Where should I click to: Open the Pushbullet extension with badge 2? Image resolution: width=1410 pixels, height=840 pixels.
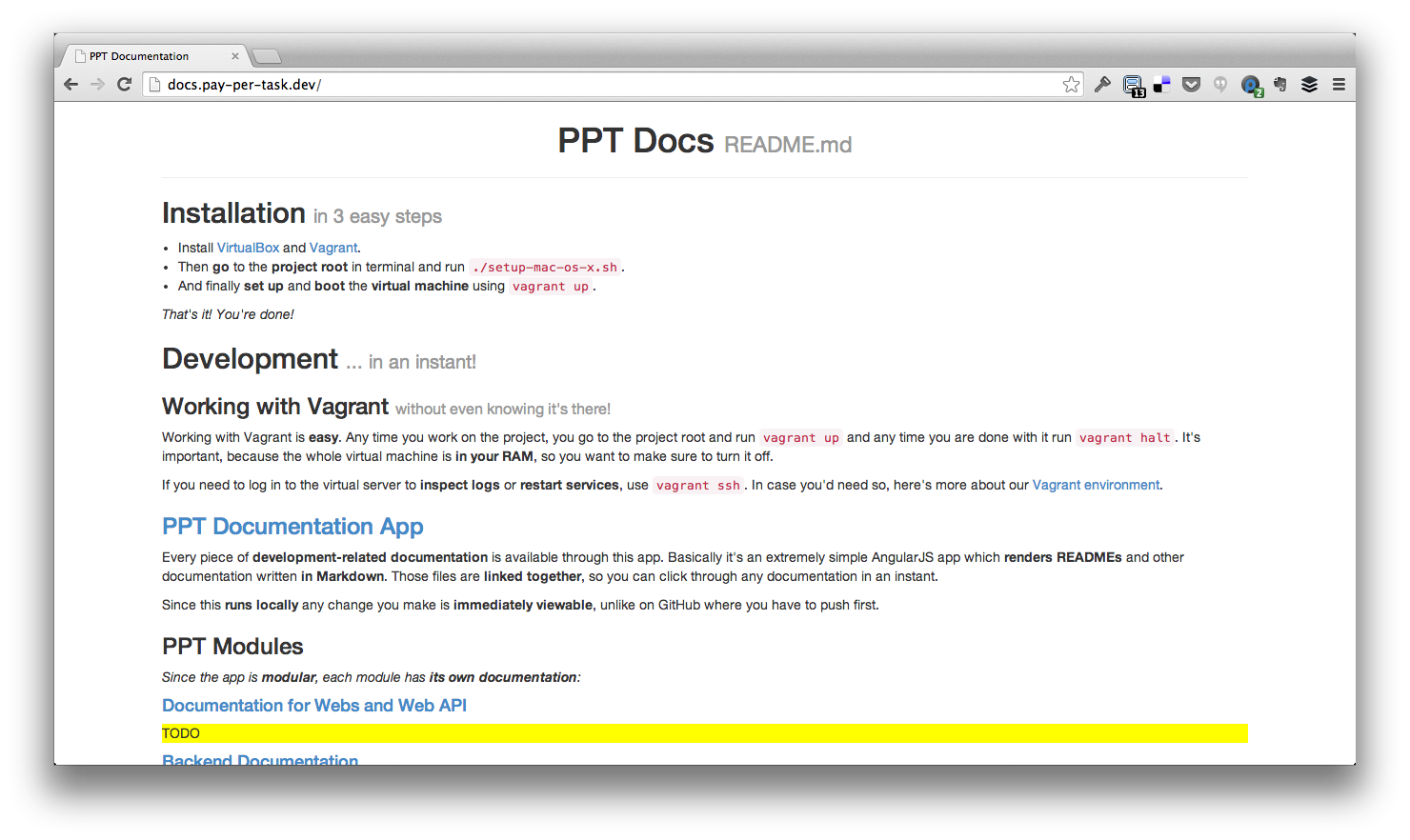point(1252,86)
